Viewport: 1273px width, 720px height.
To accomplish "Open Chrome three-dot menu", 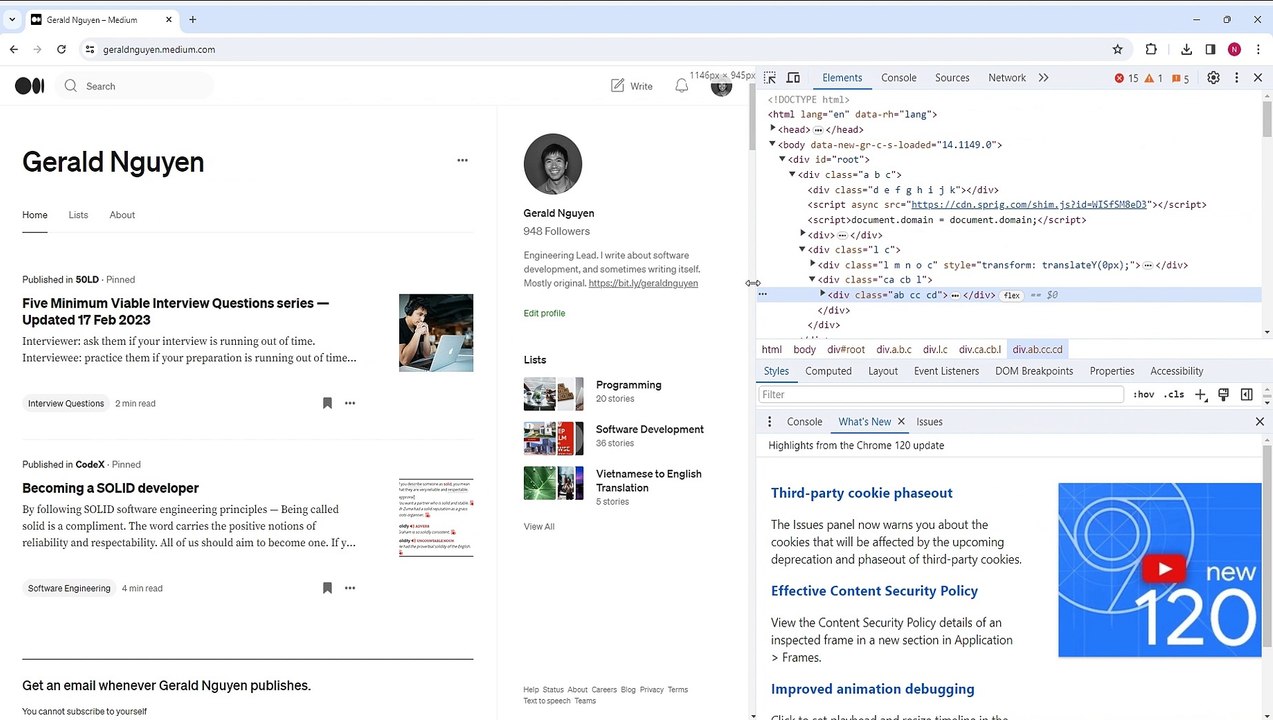I will [1257, 49].
